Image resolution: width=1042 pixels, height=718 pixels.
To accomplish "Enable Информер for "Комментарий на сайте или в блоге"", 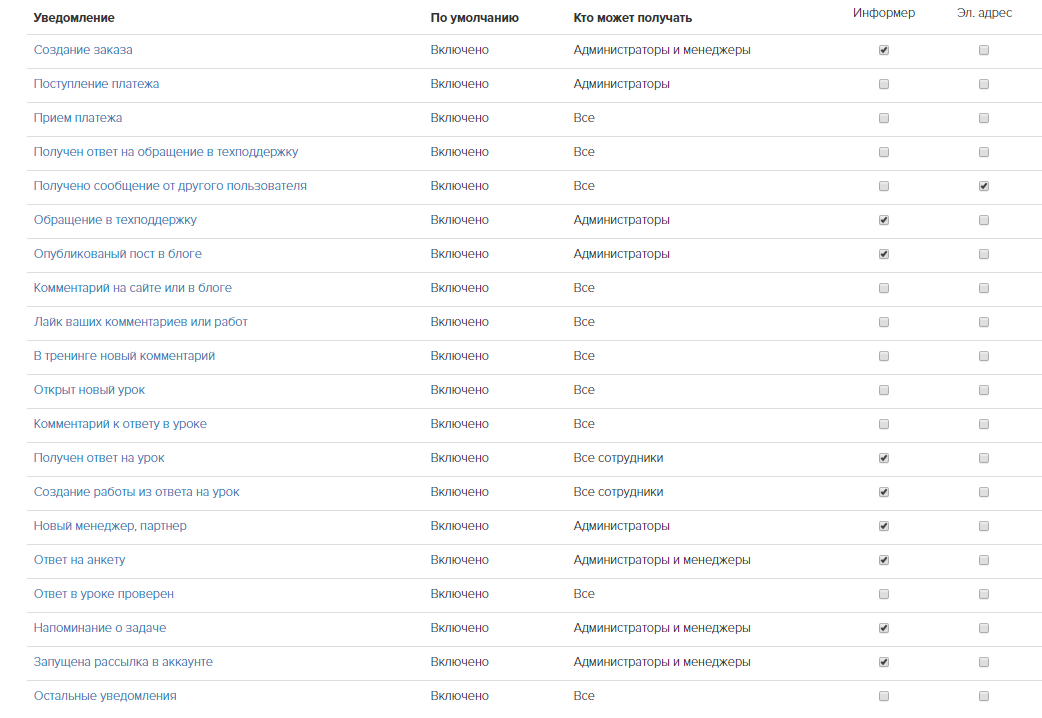I will pos(884,287).
